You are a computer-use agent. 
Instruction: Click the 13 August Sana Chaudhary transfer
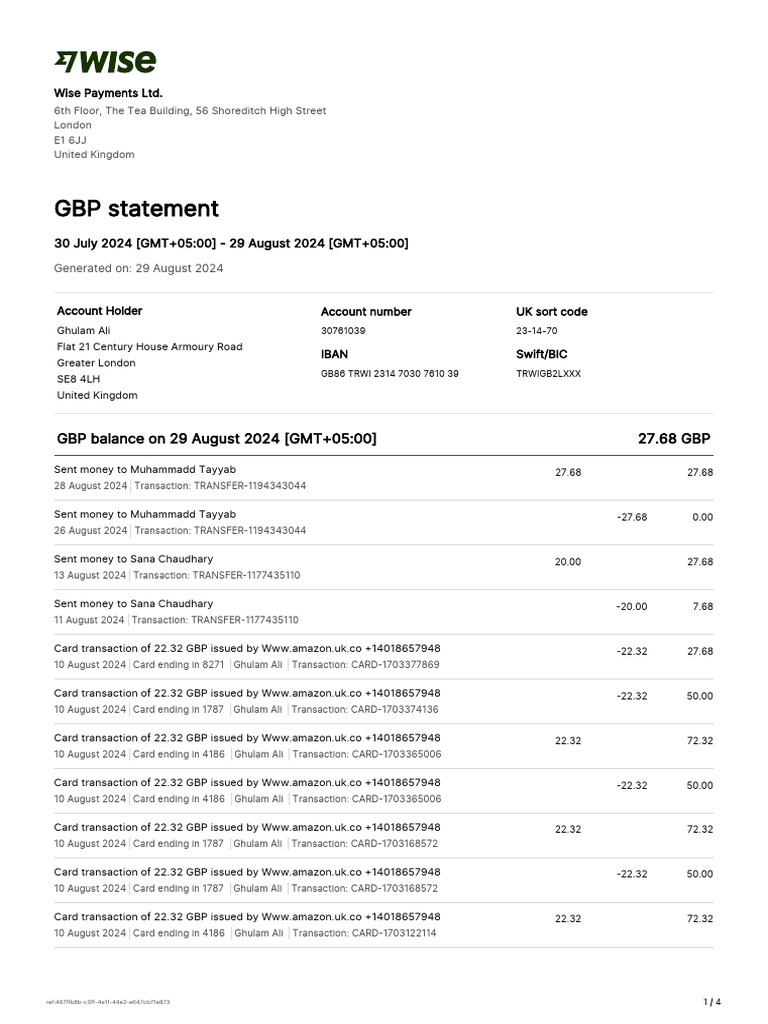coord(133,560)
